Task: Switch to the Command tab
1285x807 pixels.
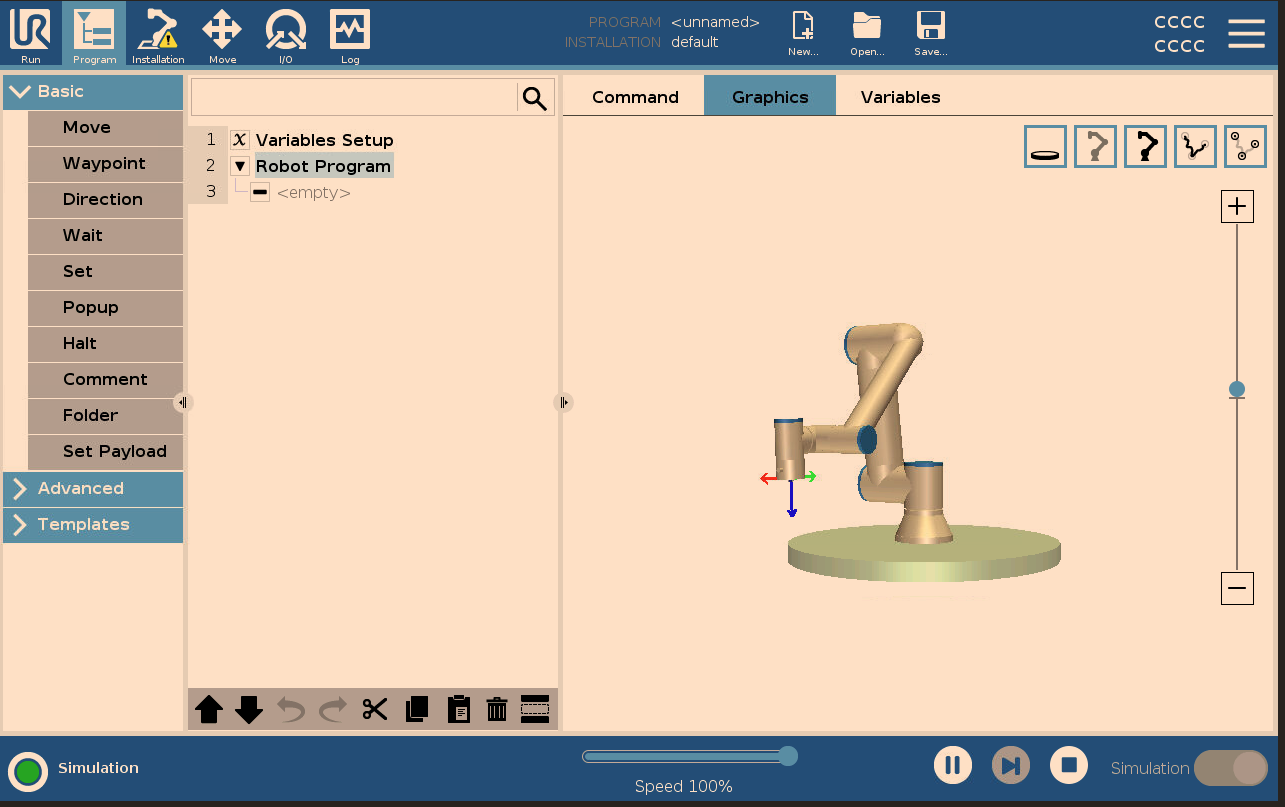Action: point(635,97)
